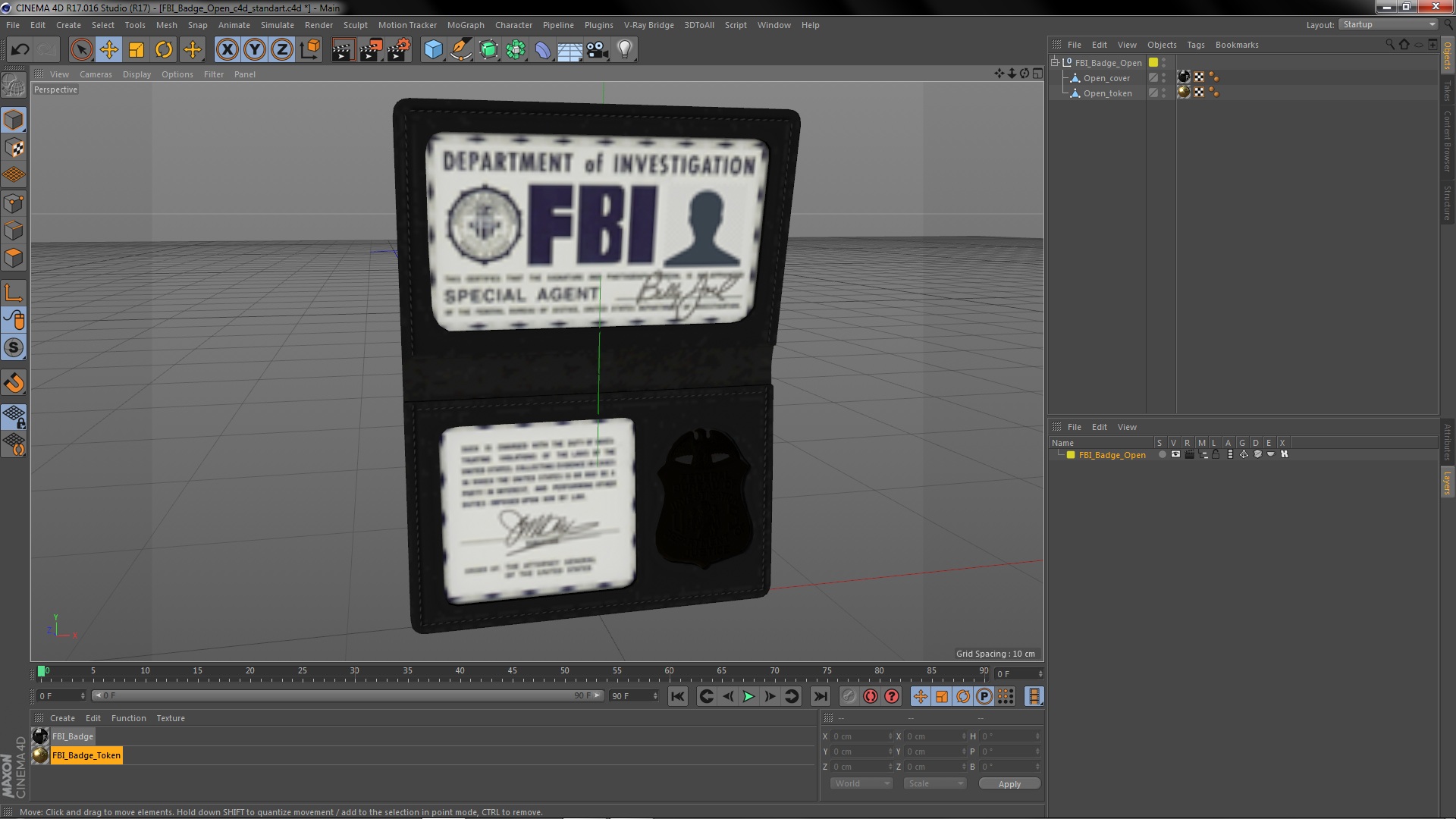Click Open_token gold material tag
Viewport: 1456px width, 819px height.
tap(1184, 92)
